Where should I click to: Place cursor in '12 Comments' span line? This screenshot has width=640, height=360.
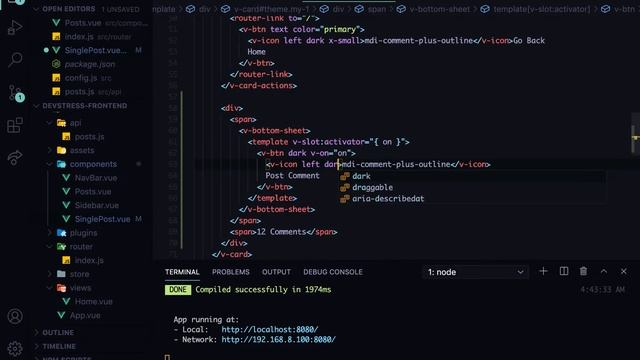coord(283,232)
